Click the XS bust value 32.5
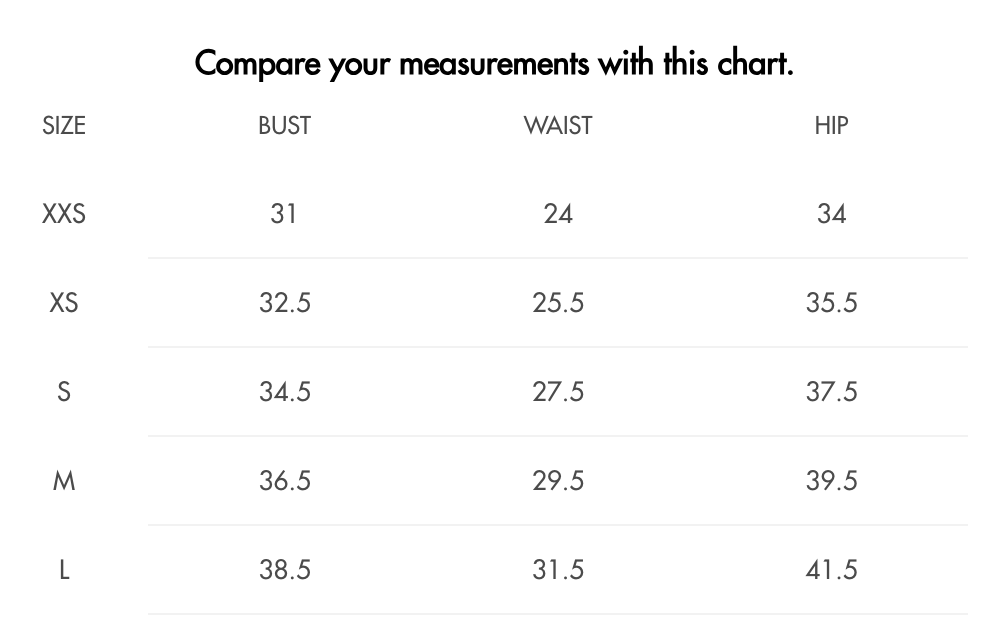 (x=284, y=302)
